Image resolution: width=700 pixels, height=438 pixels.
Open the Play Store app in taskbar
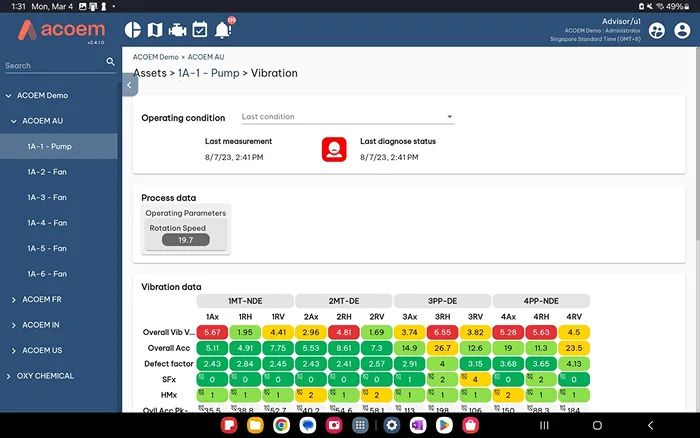tap(444, 425)
